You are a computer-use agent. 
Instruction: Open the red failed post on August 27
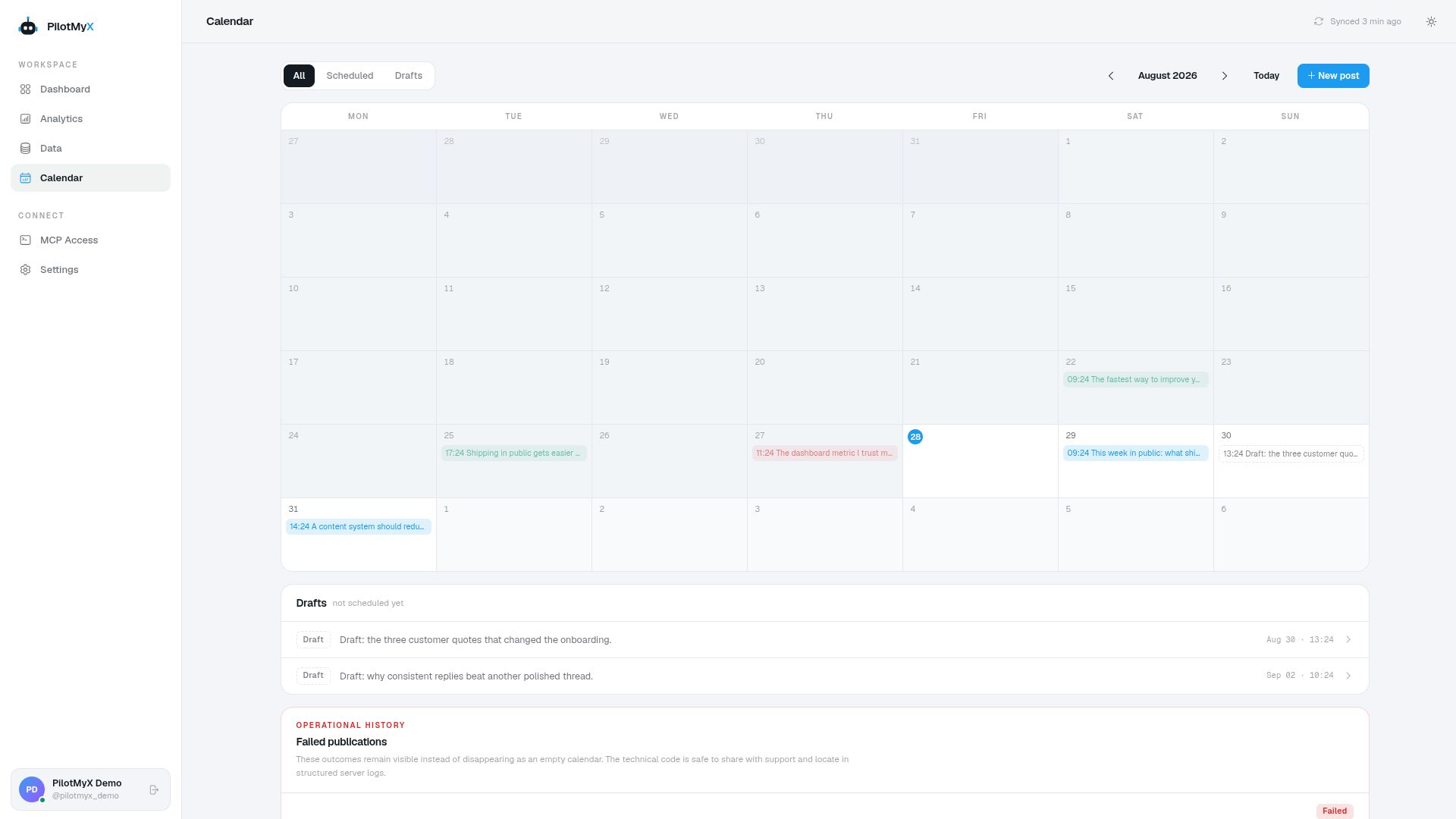[824, 453]
